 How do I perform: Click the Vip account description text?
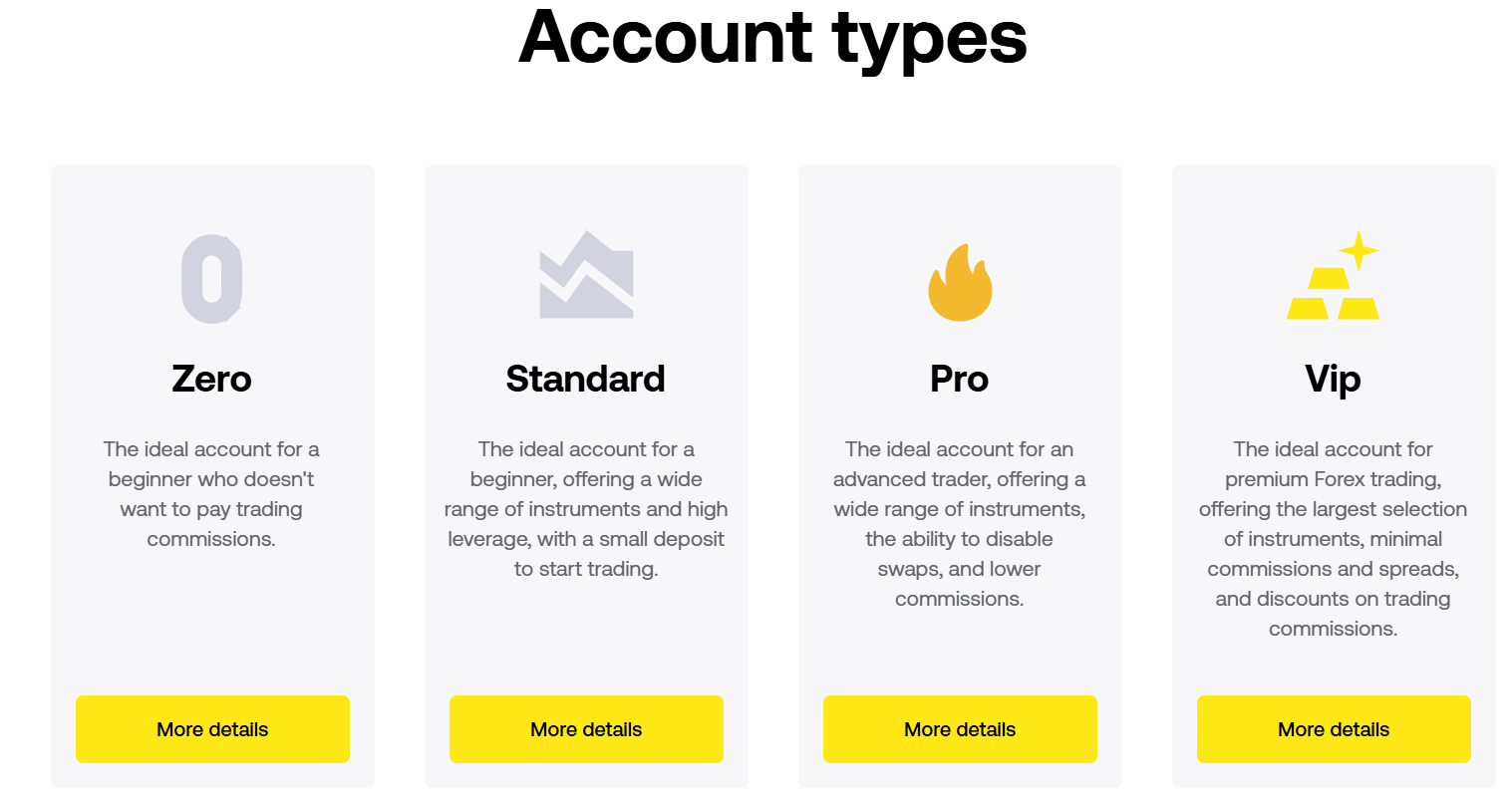pyautogui.click(x=1334, y=539)
